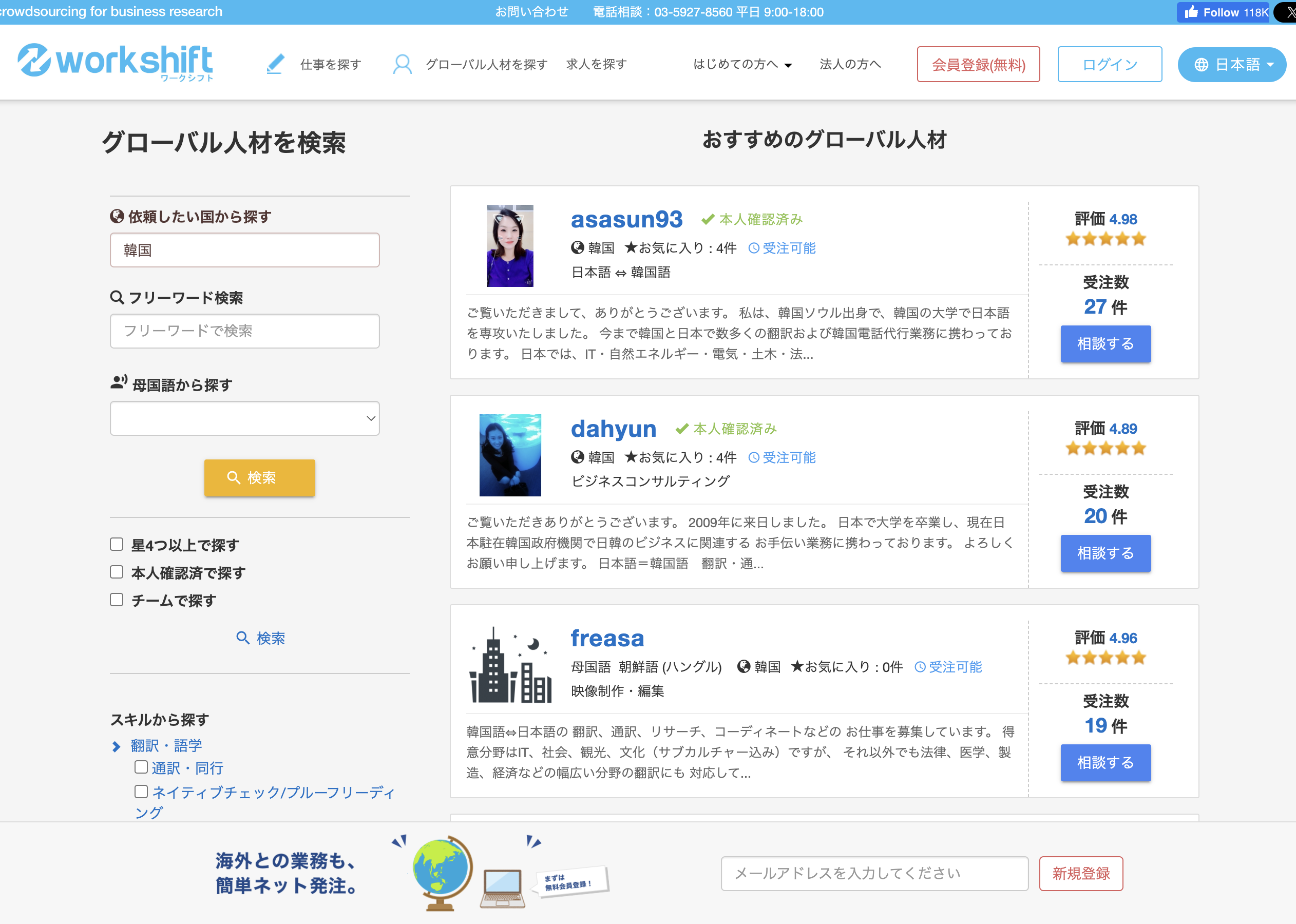
Task: Enable the 星4つ以上で探す checkbox
Action: point(117,544)
